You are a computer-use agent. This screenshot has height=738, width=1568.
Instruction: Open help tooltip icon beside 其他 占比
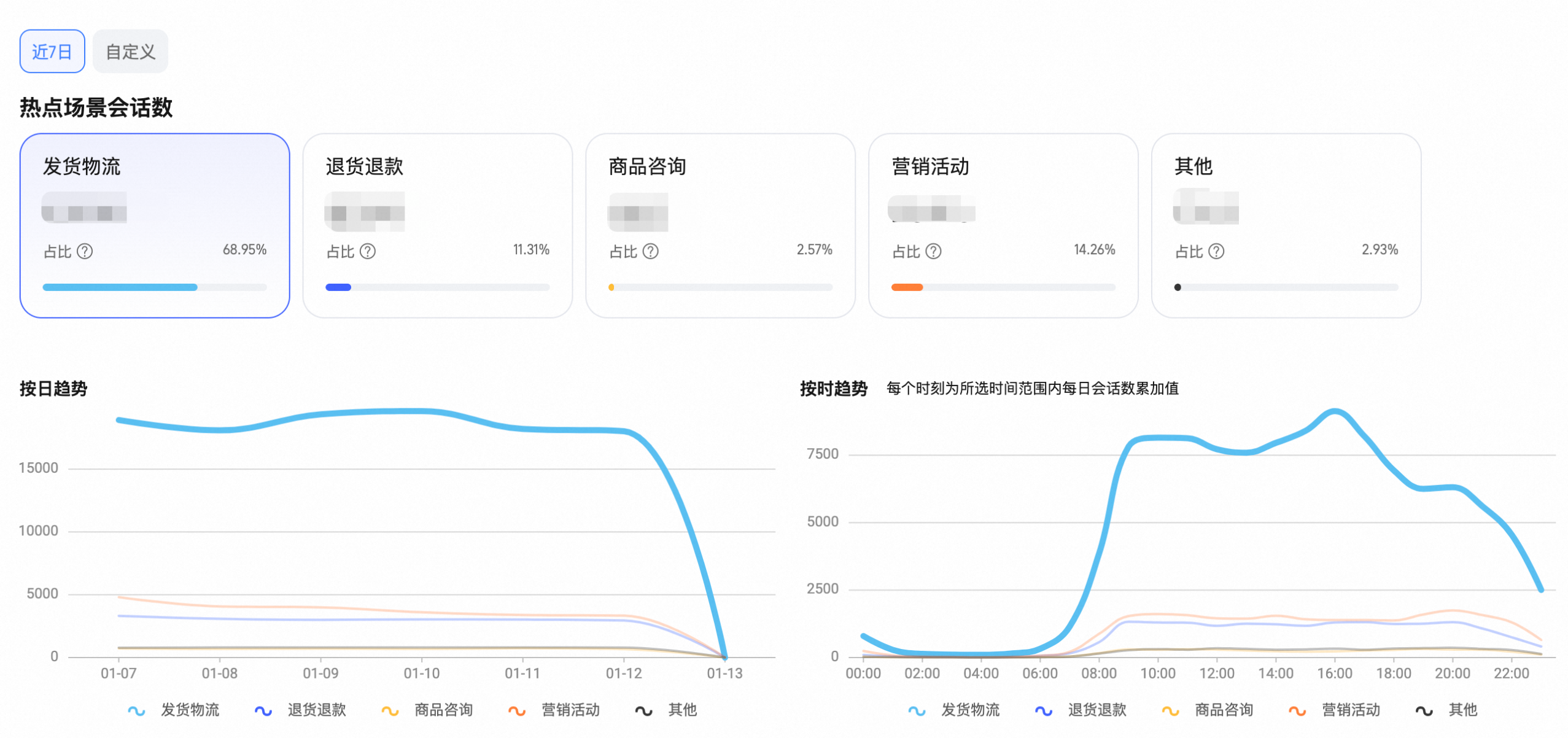click(x=1216, y=252)
